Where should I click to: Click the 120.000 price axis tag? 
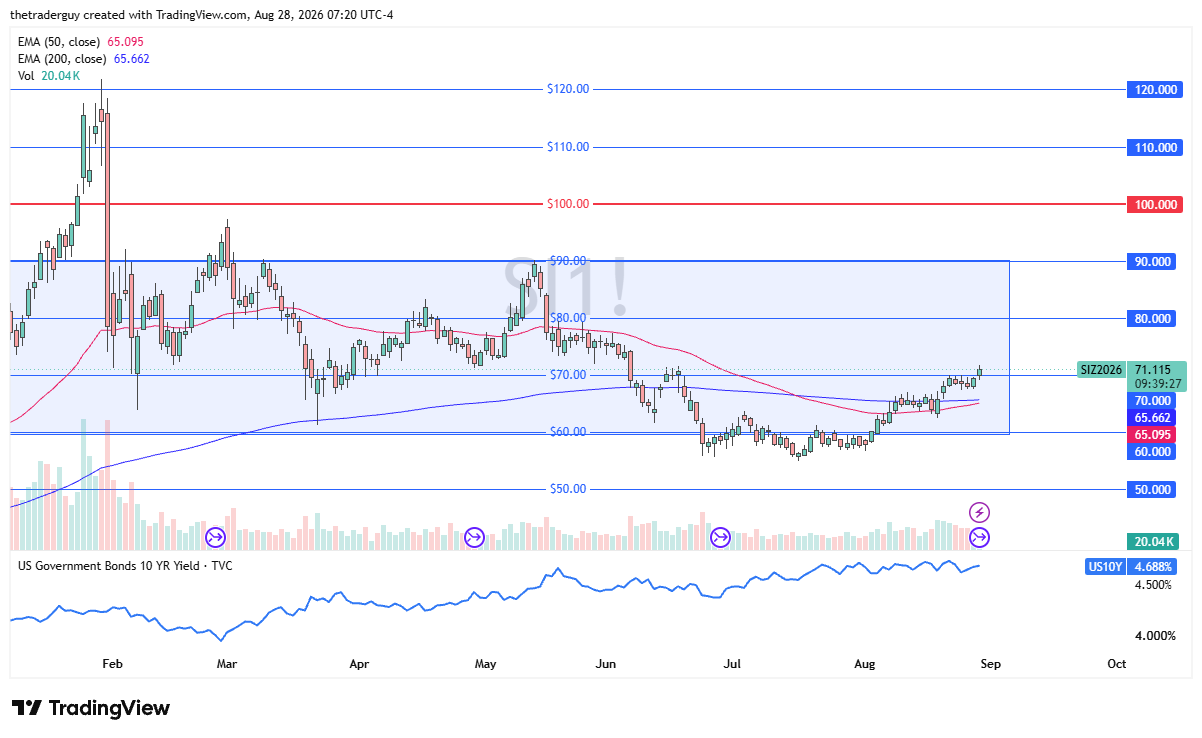pos(1154,90)
